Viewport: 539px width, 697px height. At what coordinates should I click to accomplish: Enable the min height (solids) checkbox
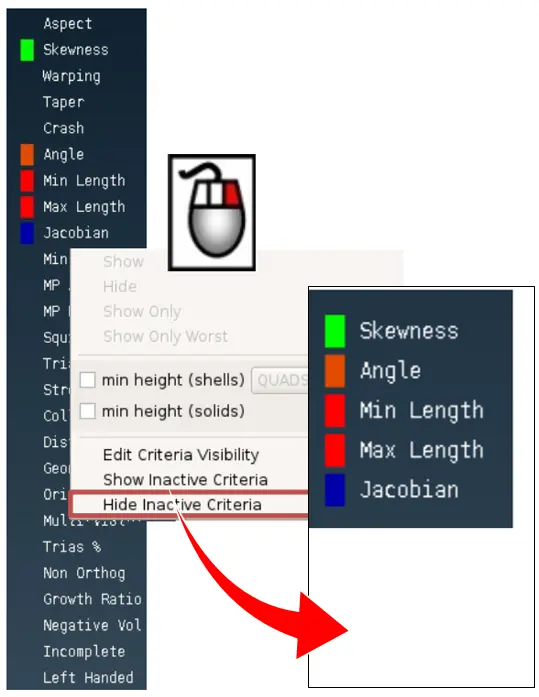coord(88,411)
